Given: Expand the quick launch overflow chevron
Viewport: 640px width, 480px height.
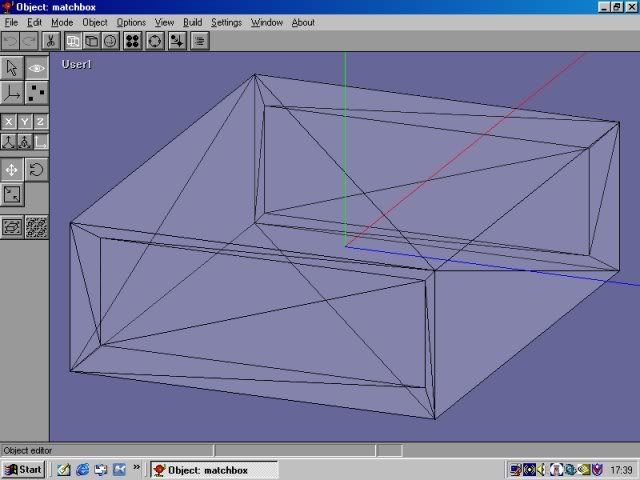Looking at the screenshot, I should pyautogui.click(x=136, y=469).
